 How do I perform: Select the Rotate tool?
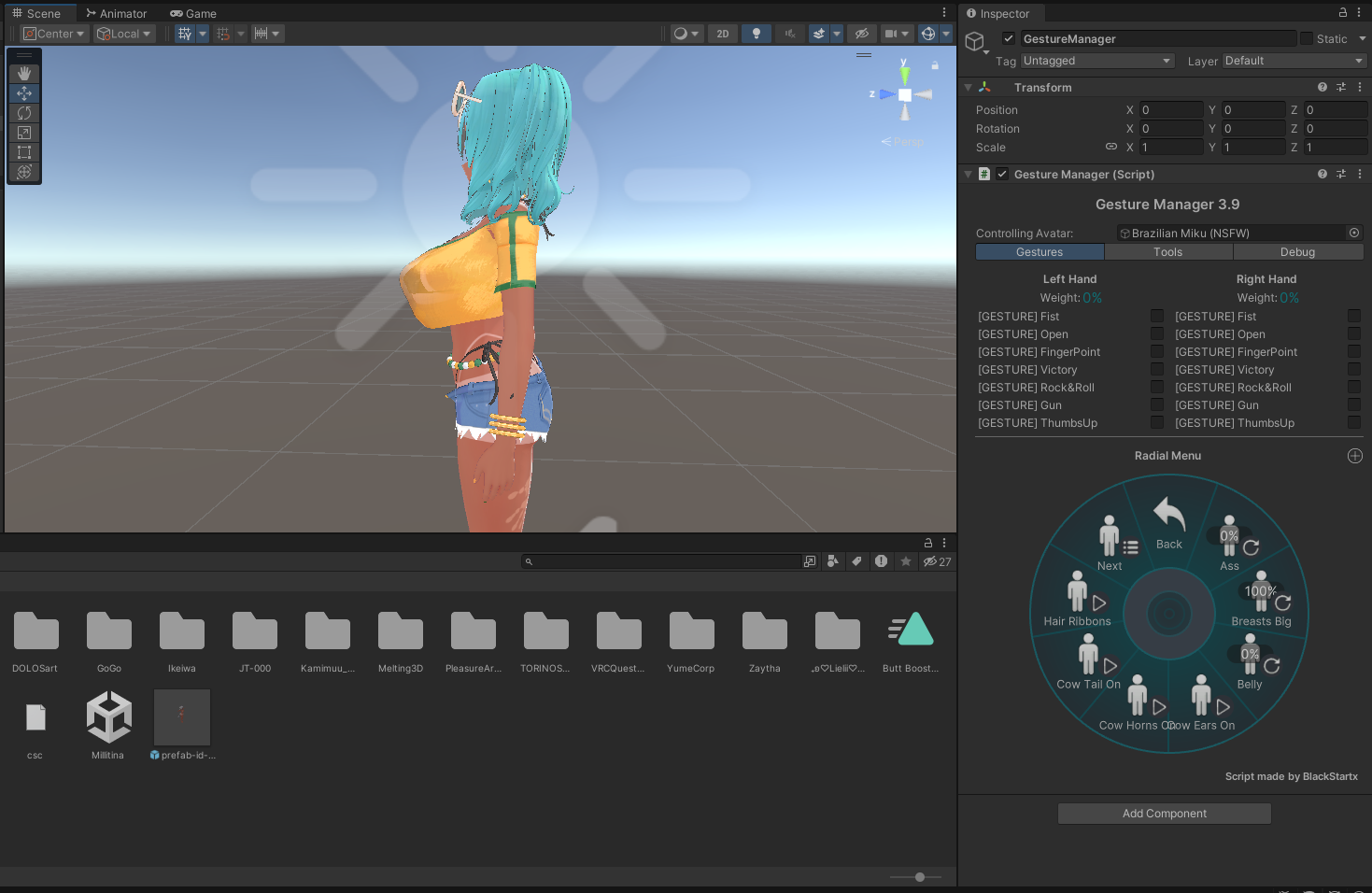(x=24, y=112)
